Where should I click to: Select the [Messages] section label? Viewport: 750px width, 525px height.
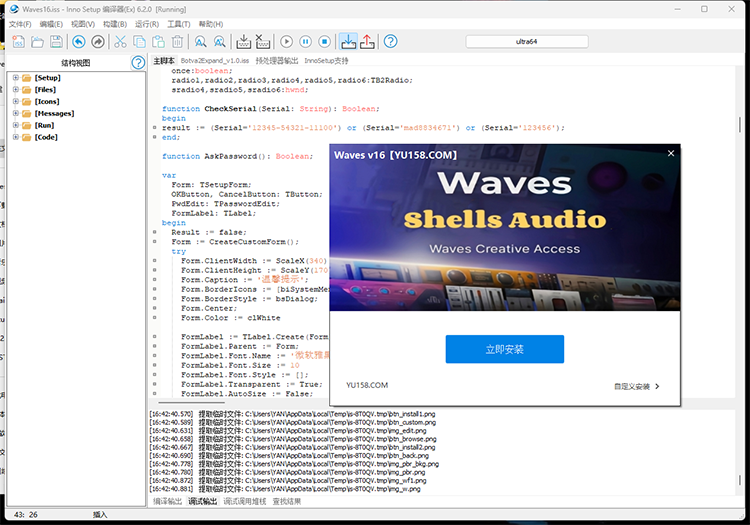pyautogui.click(x=54, y=113)
